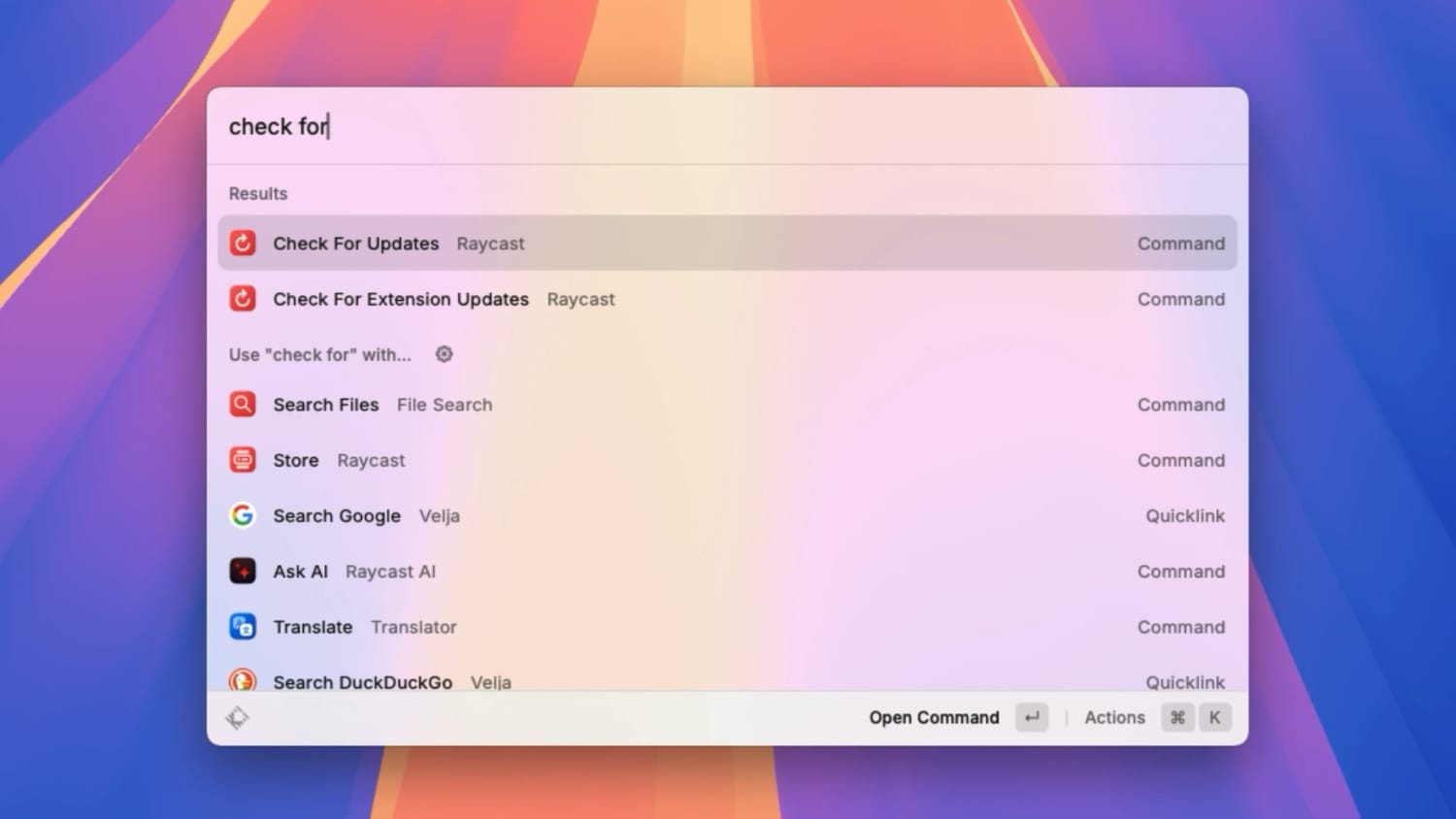Click the "Translator" subtitle text
Image resolution: width=1456 pixels, height=819 pixels.
(x=414, y=627)
